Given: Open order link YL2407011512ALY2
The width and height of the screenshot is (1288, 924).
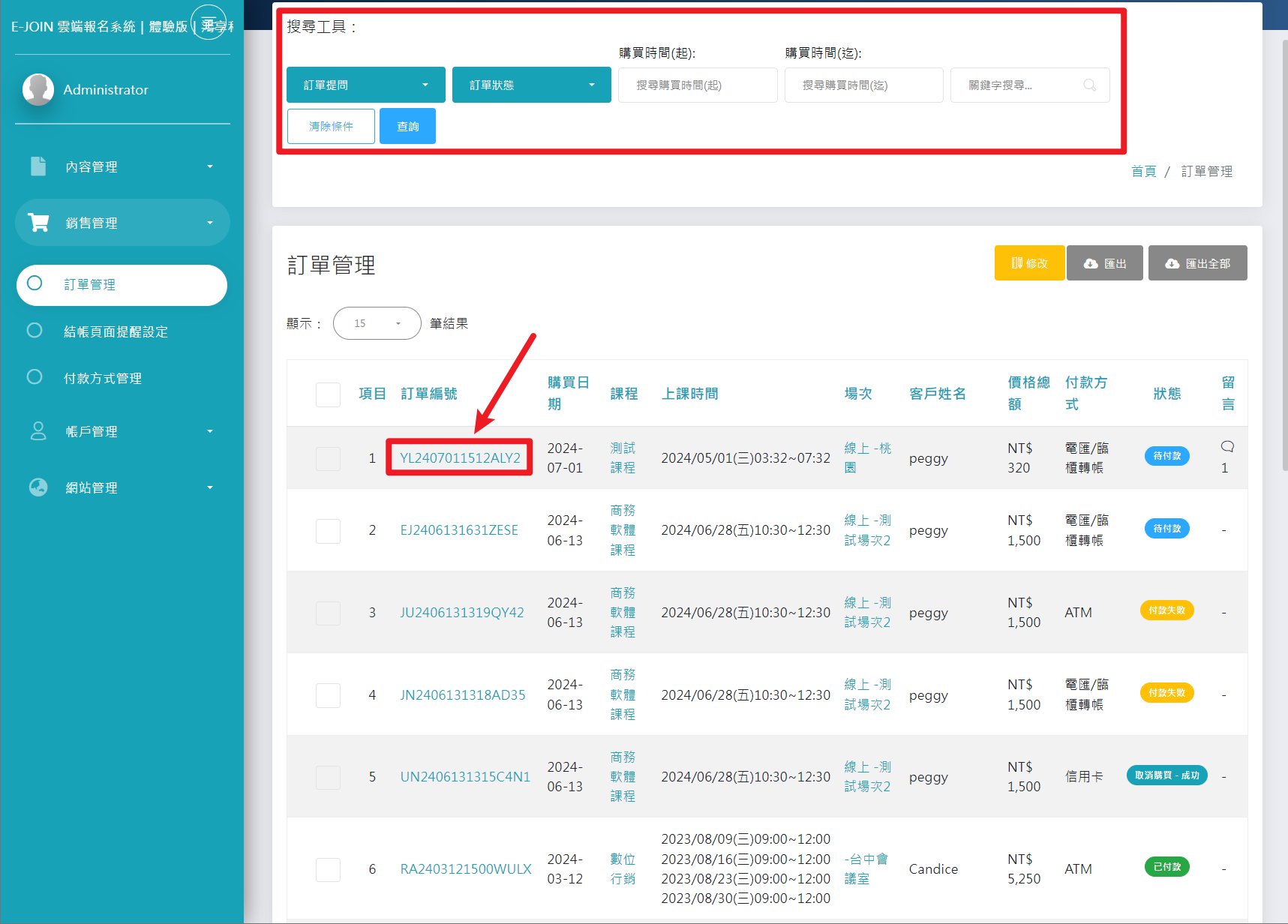Looking at the screenshot, I should [x=460, y=458].
